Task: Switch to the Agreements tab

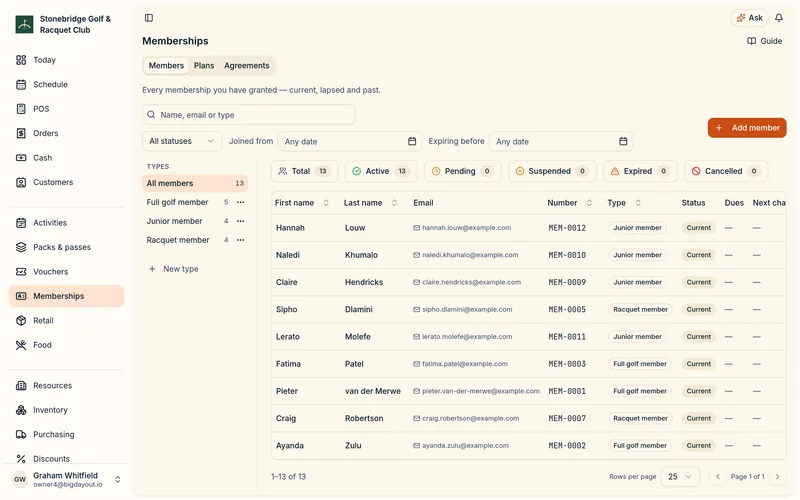Action: 246,66
